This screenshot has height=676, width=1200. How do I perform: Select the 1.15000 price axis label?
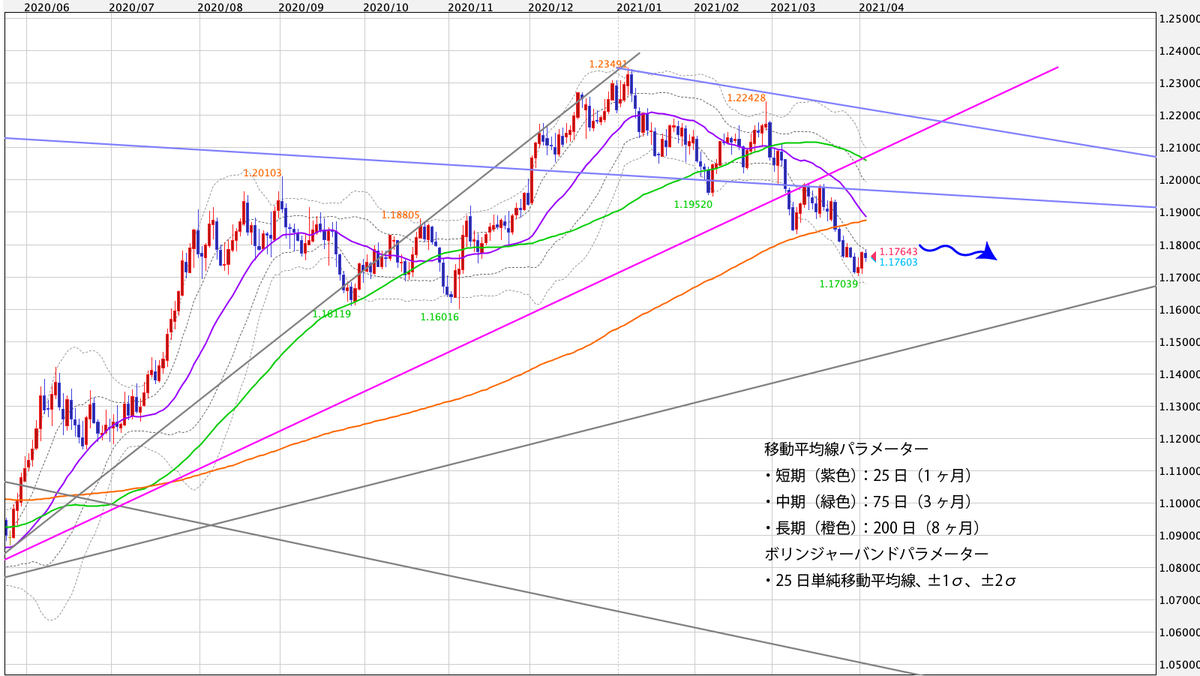1178,342
